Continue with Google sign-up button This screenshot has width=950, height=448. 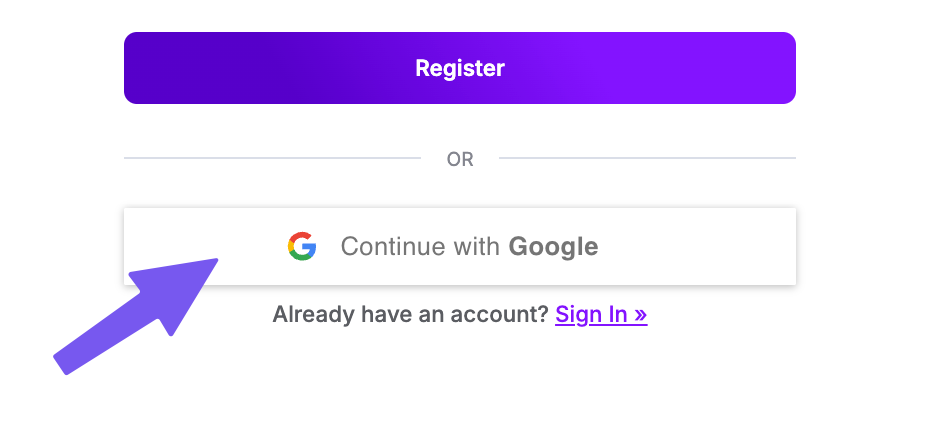pyautogui.click(x=459, y=246)
